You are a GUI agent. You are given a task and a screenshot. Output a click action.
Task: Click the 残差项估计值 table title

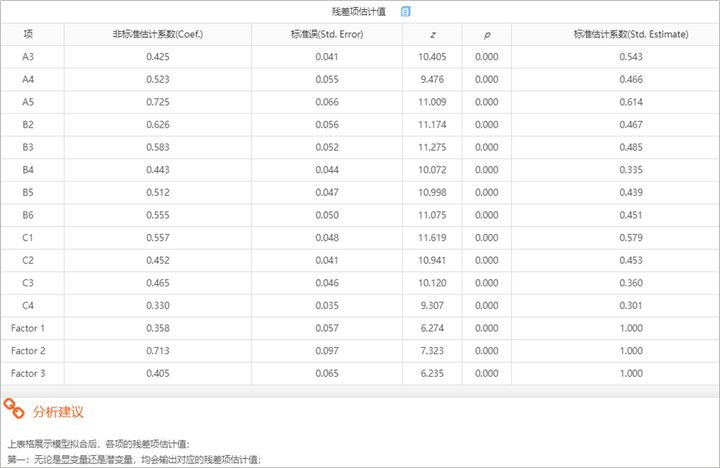coord(359,11)
